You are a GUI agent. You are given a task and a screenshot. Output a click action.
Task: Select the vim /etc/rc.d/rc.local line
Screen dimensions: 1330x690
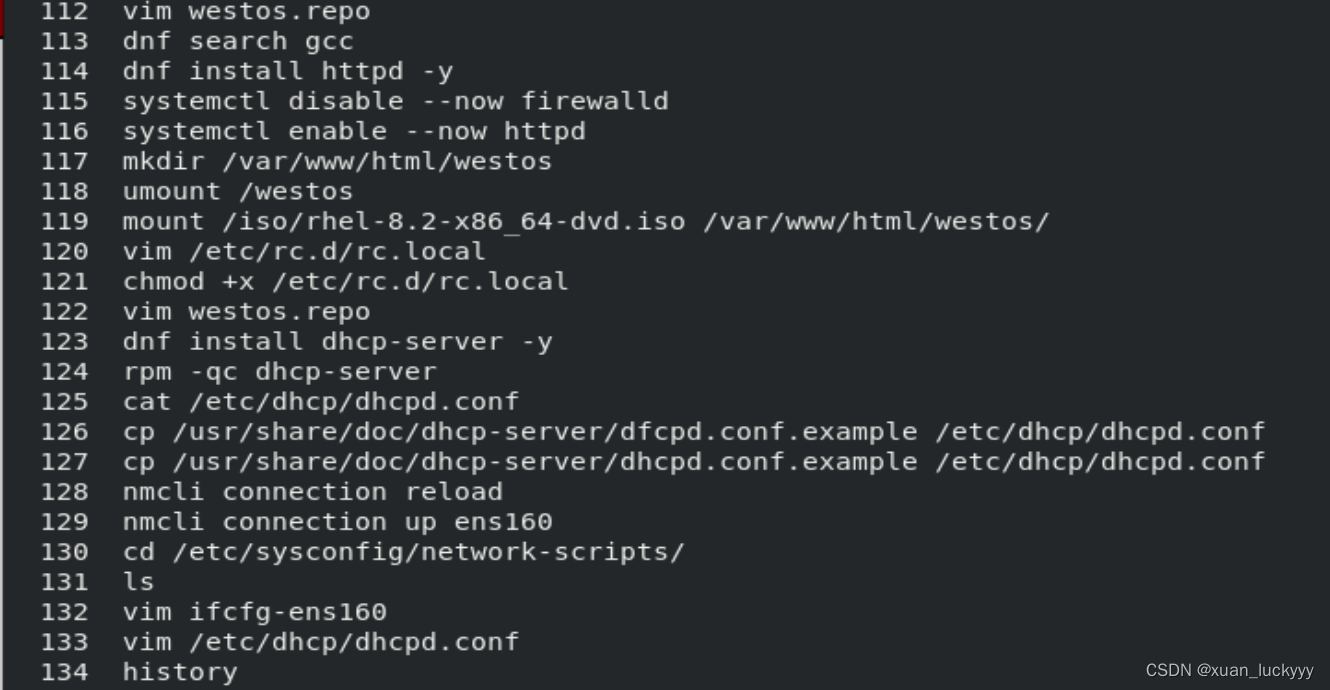point(304,252)
